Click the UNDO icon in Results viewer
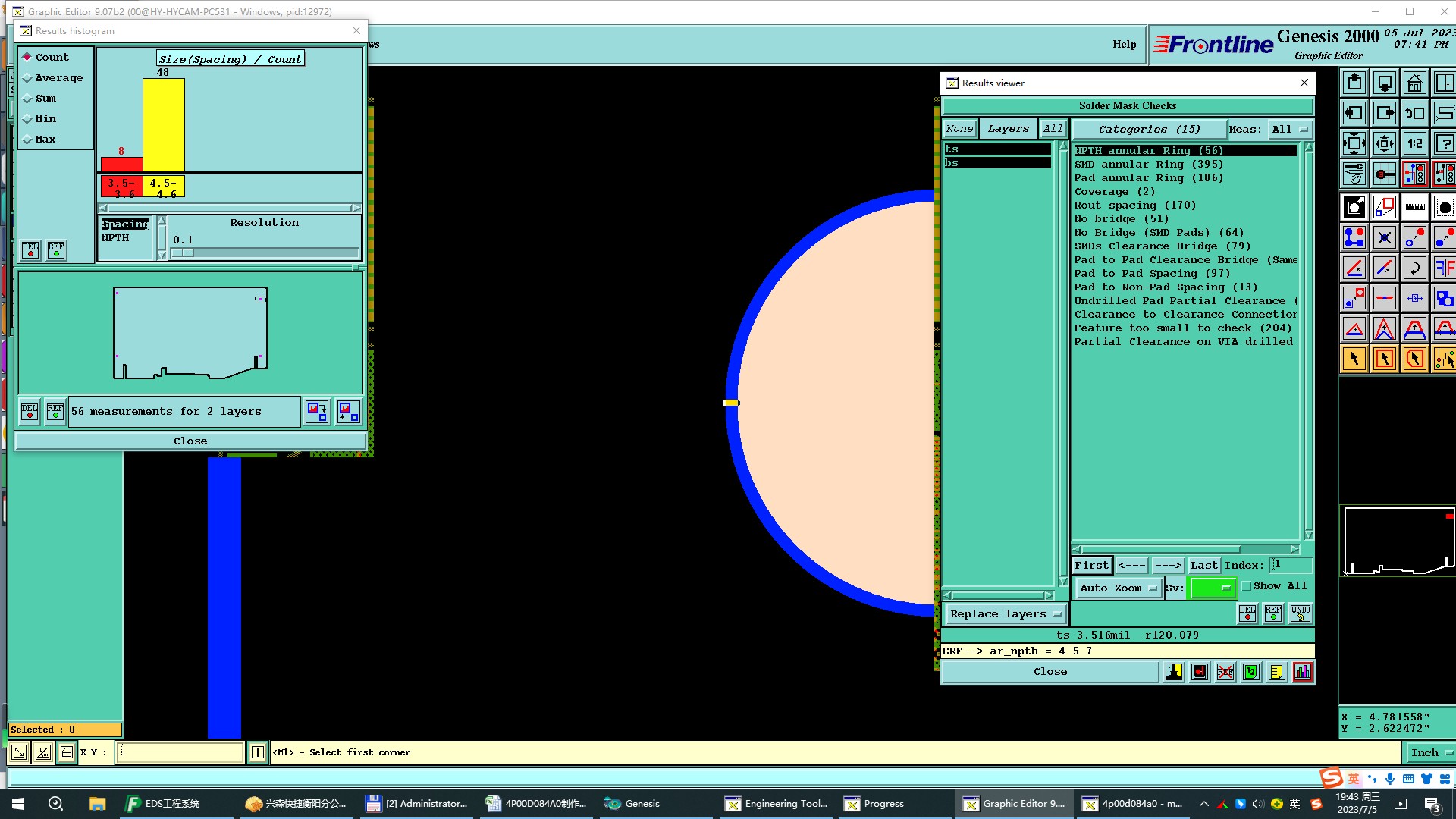This screenshot has height=819, width=1456. point(1300,613)
